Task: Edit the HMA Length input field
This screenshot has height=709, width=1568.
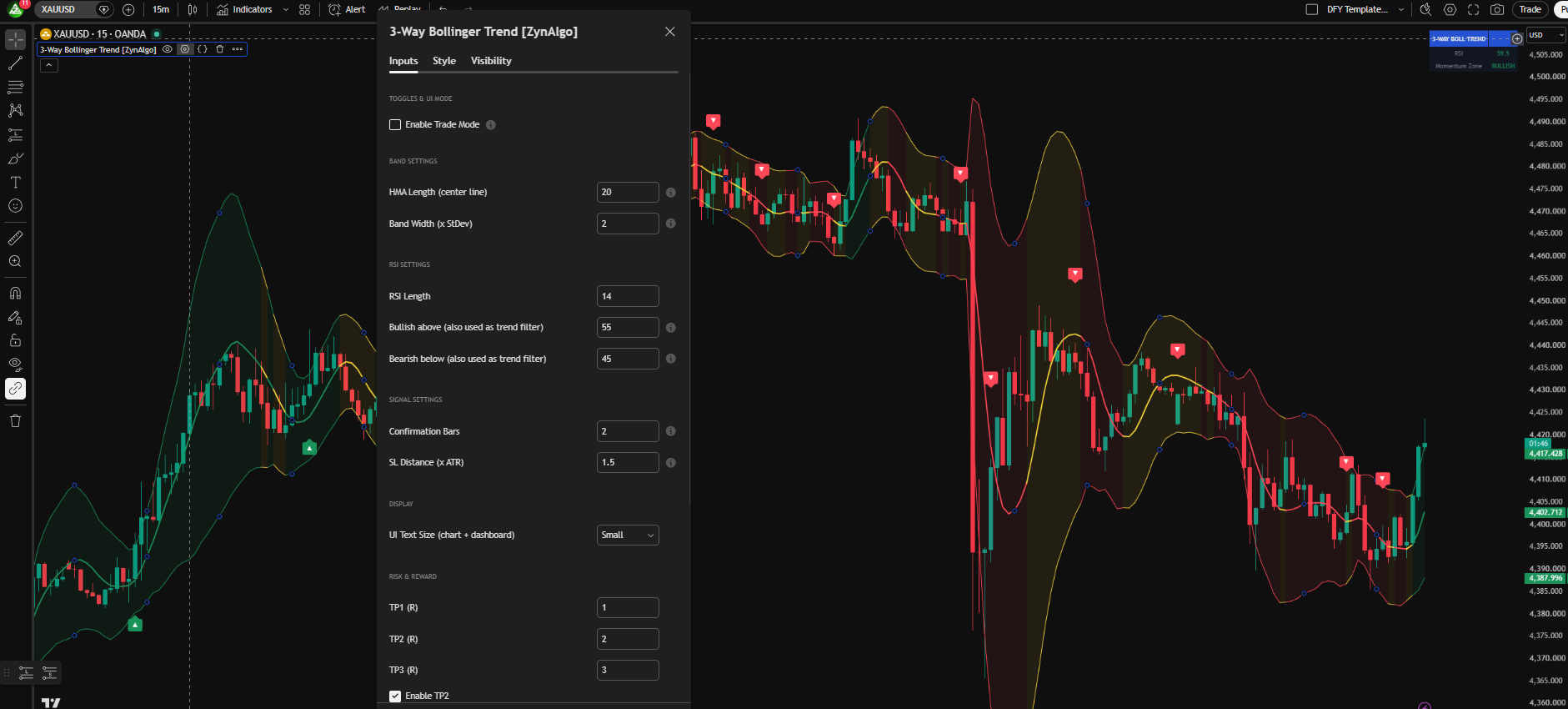Action: (x=628, y=192)
